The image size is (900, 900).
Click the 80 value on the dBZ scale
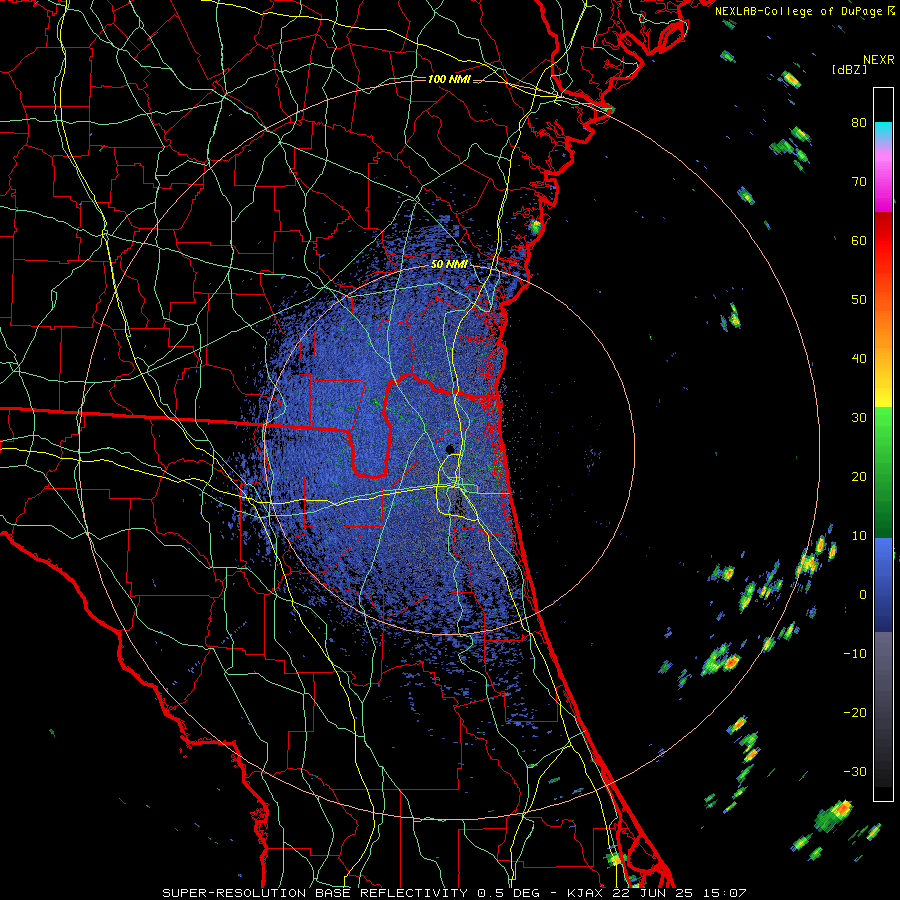[859, 123]
